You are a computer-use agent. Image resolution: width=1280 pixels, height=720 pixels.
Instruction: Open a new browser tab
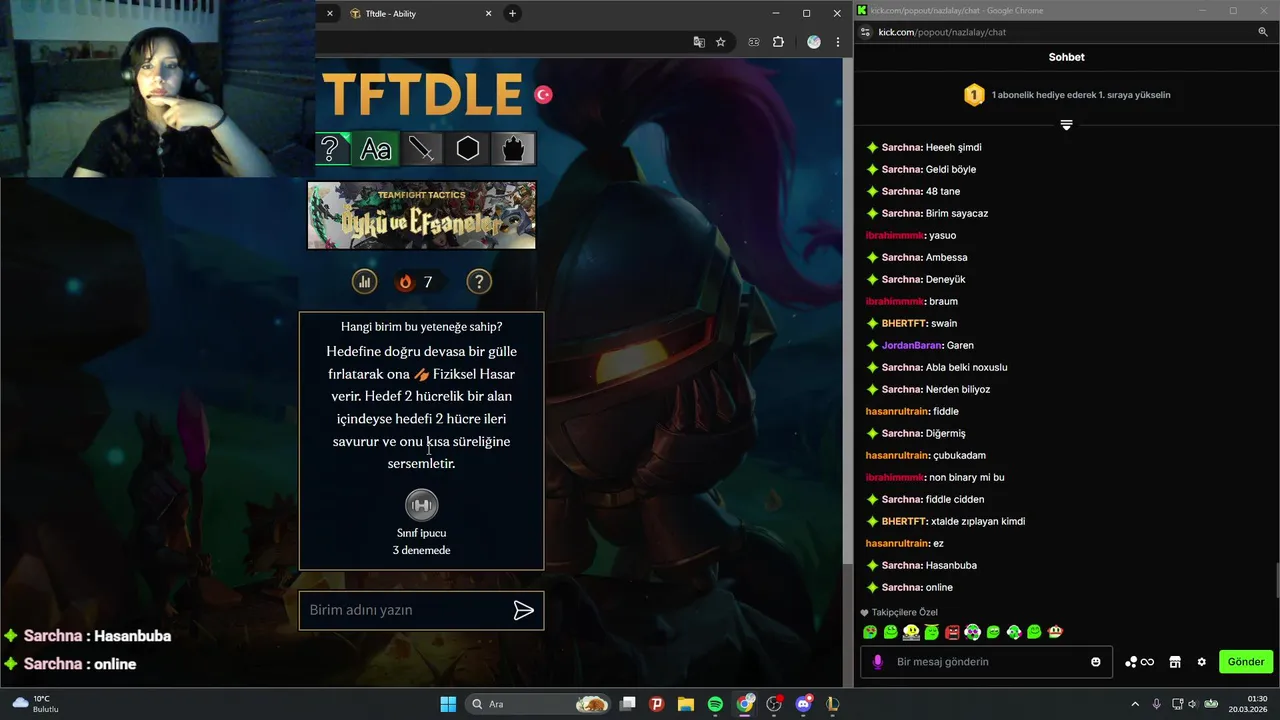512,14
